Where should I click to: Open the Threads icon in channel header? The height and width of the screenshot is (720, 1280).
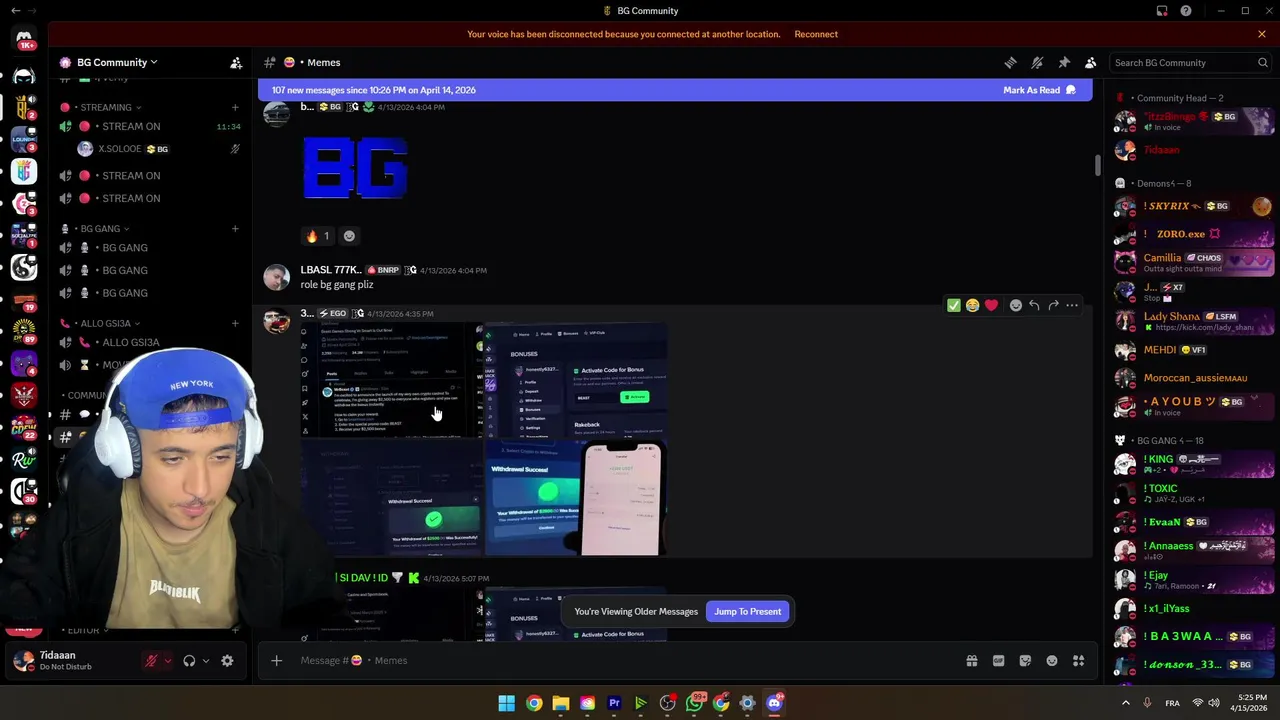point(1010,62)
